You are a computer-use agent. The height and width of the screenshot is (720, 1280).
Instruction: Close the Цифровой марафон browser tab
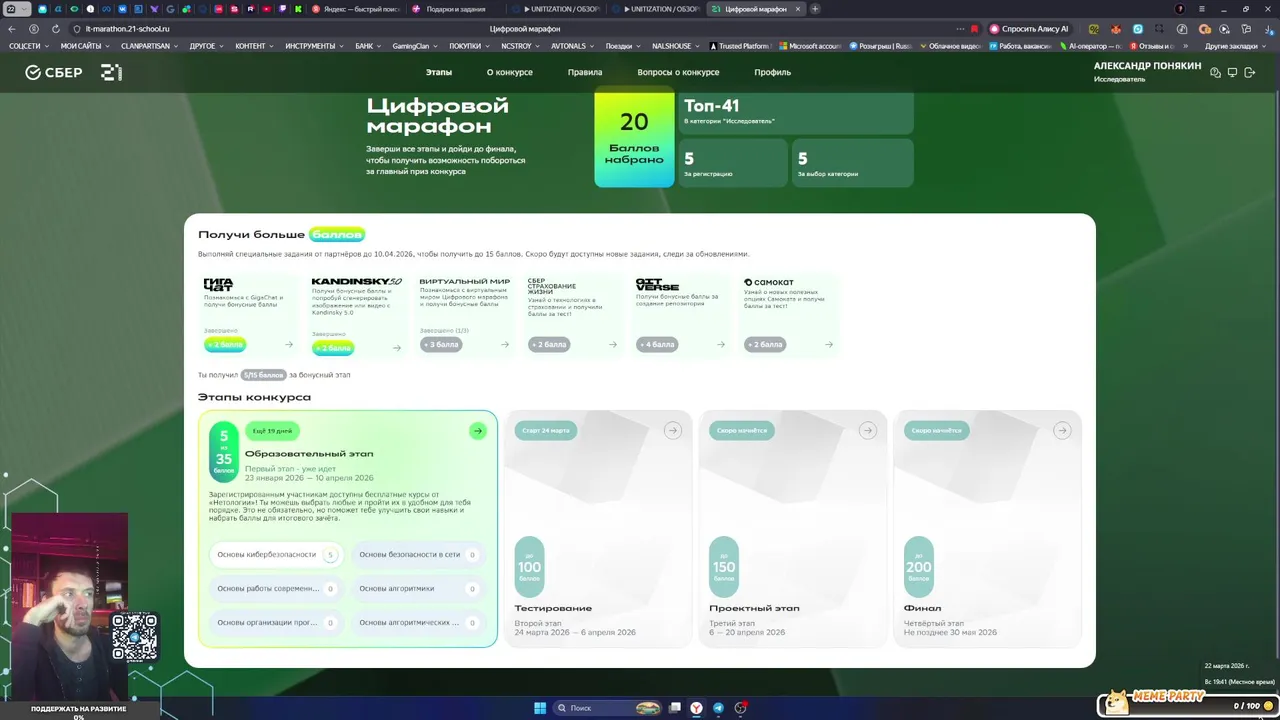point(798,9)
